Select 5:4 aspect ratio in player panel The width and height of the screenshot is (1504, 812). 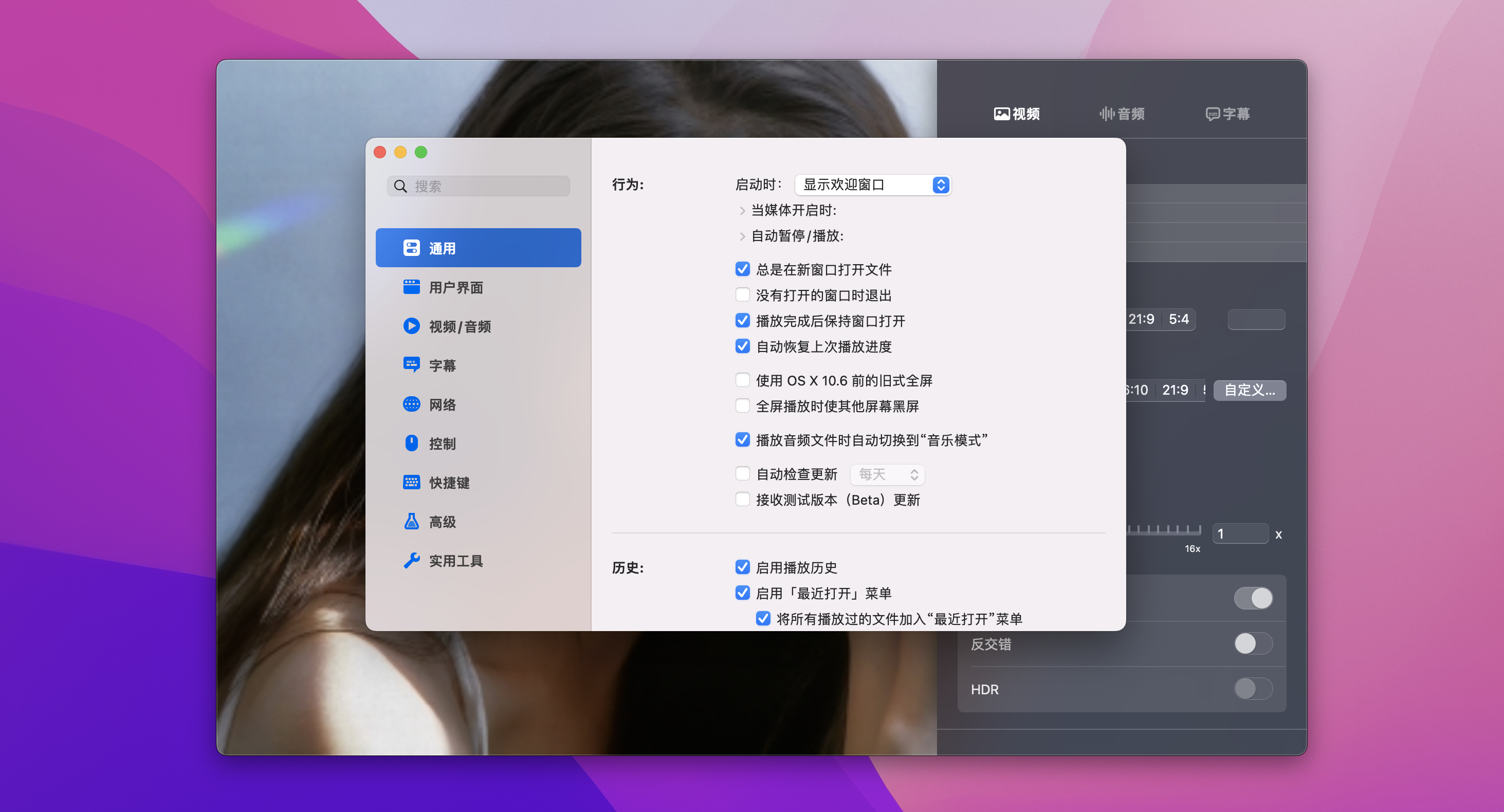coord(1179,319)
